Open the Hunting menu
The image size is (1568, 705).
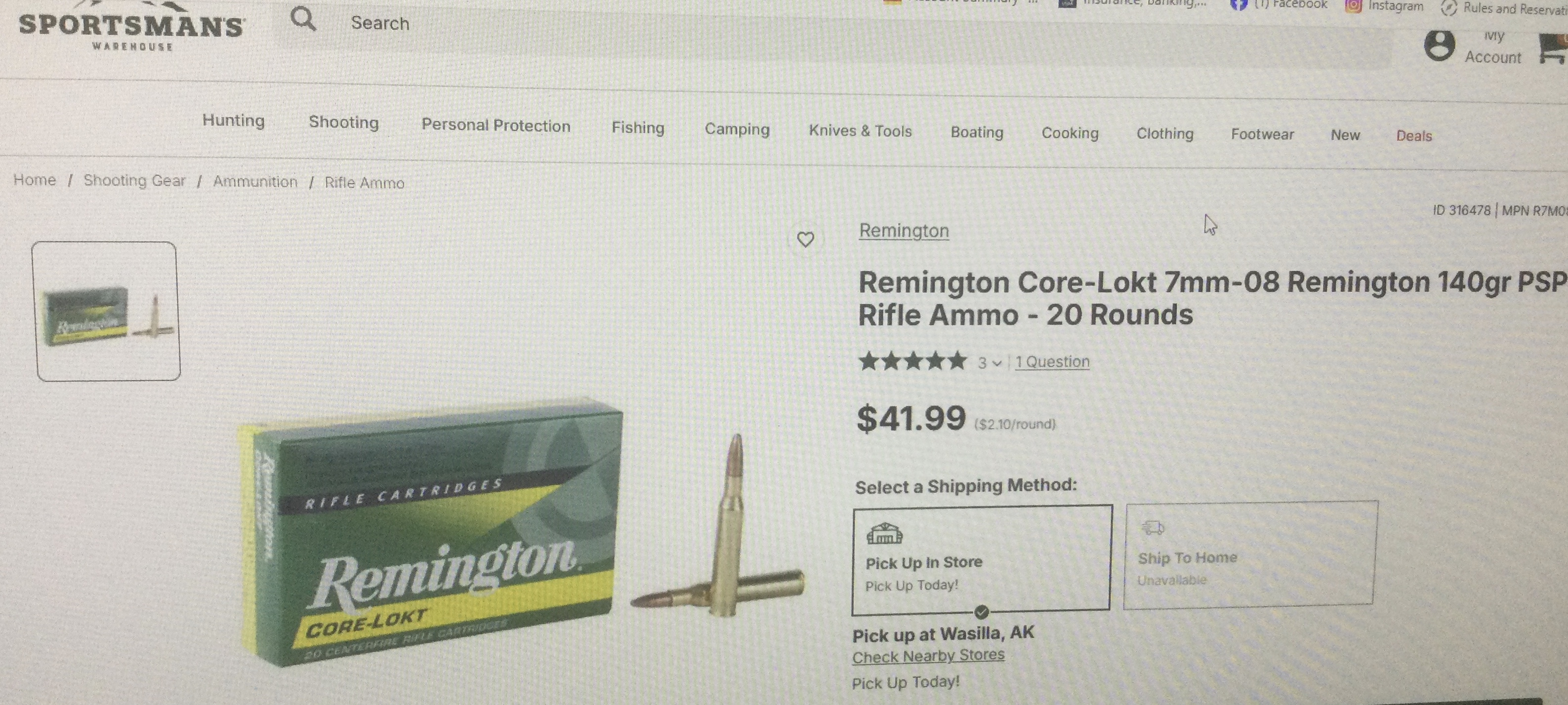234,120
